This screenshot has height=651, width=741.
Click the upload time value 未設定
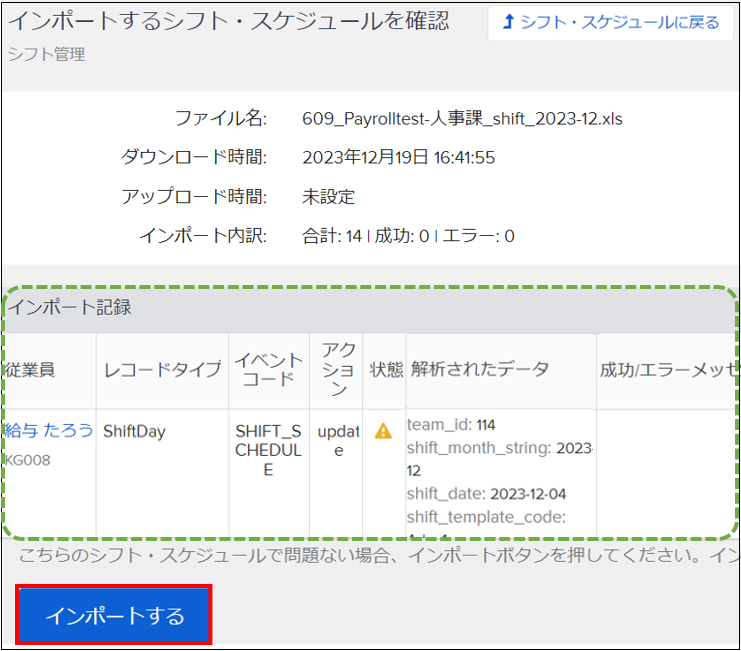click(x=328, y=197)
